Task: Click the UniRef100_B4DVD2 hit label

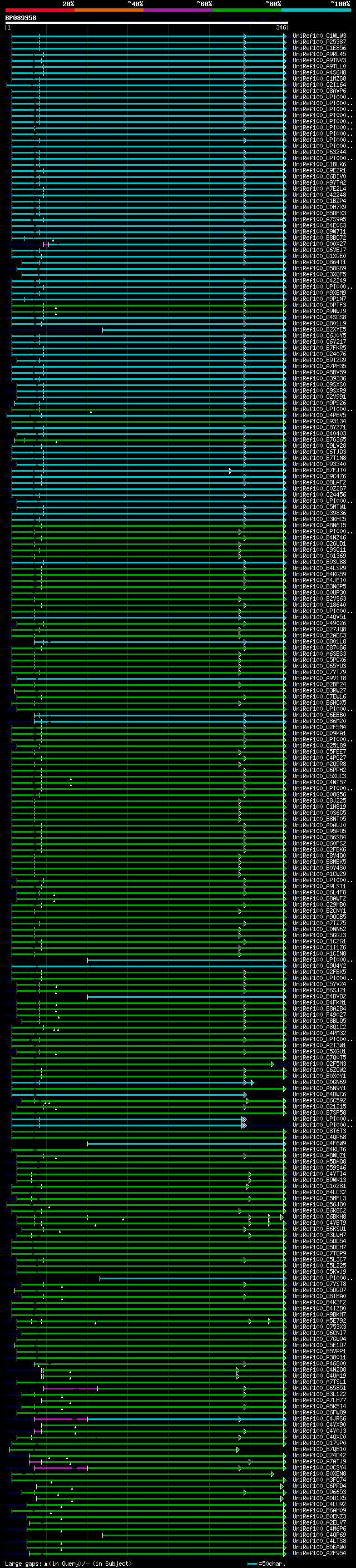Action: tap(319, 996)
